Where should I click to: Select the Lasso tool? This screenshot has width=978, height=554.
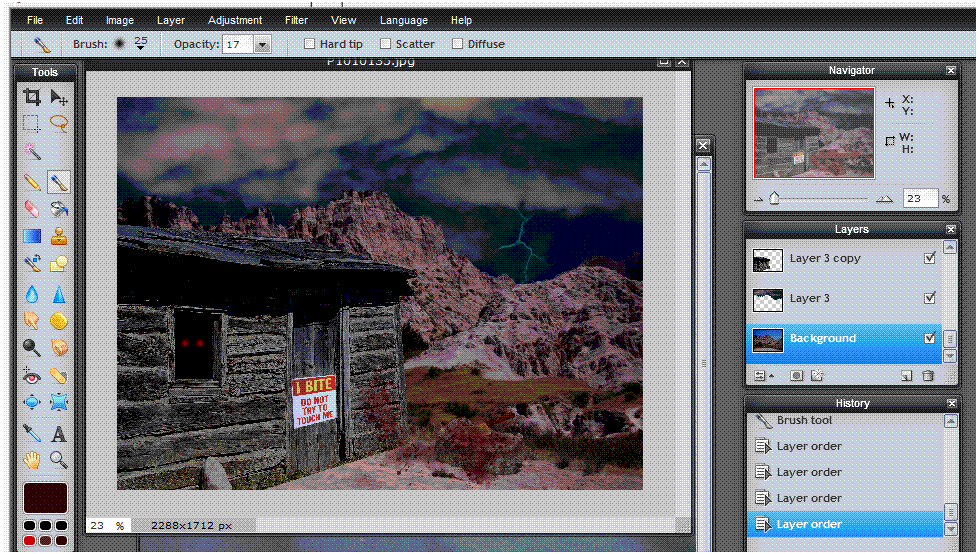(x=59, y=124)
